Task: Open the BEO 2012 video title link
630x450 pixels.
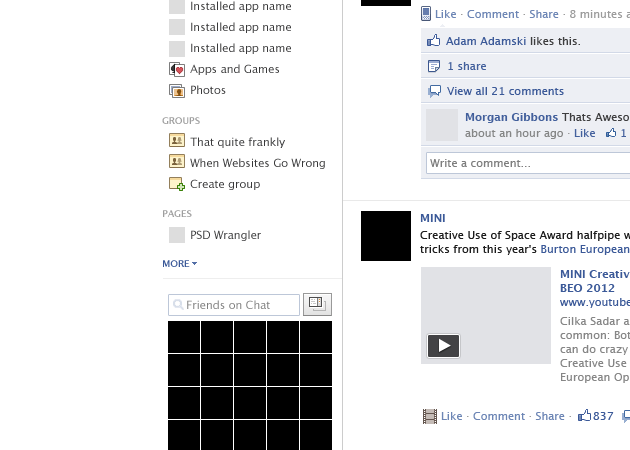Action: click(595, 281)
